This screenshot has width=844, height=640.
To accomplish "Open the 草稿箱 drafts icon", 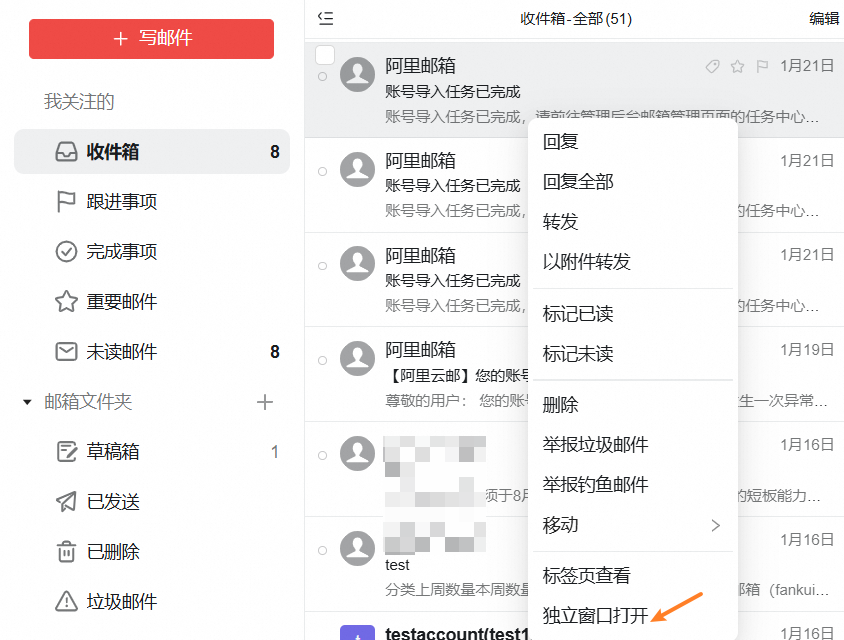I will (x=67, y=452).
